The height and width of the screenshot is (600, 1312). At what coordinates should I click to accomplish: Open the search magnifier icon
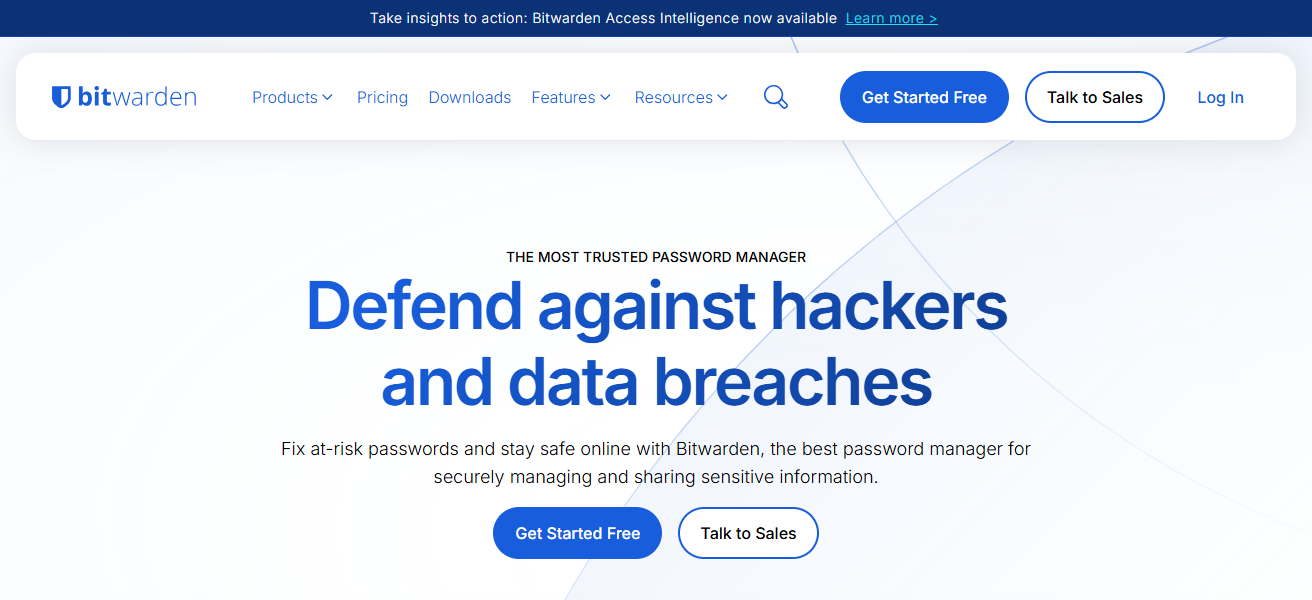775,97
